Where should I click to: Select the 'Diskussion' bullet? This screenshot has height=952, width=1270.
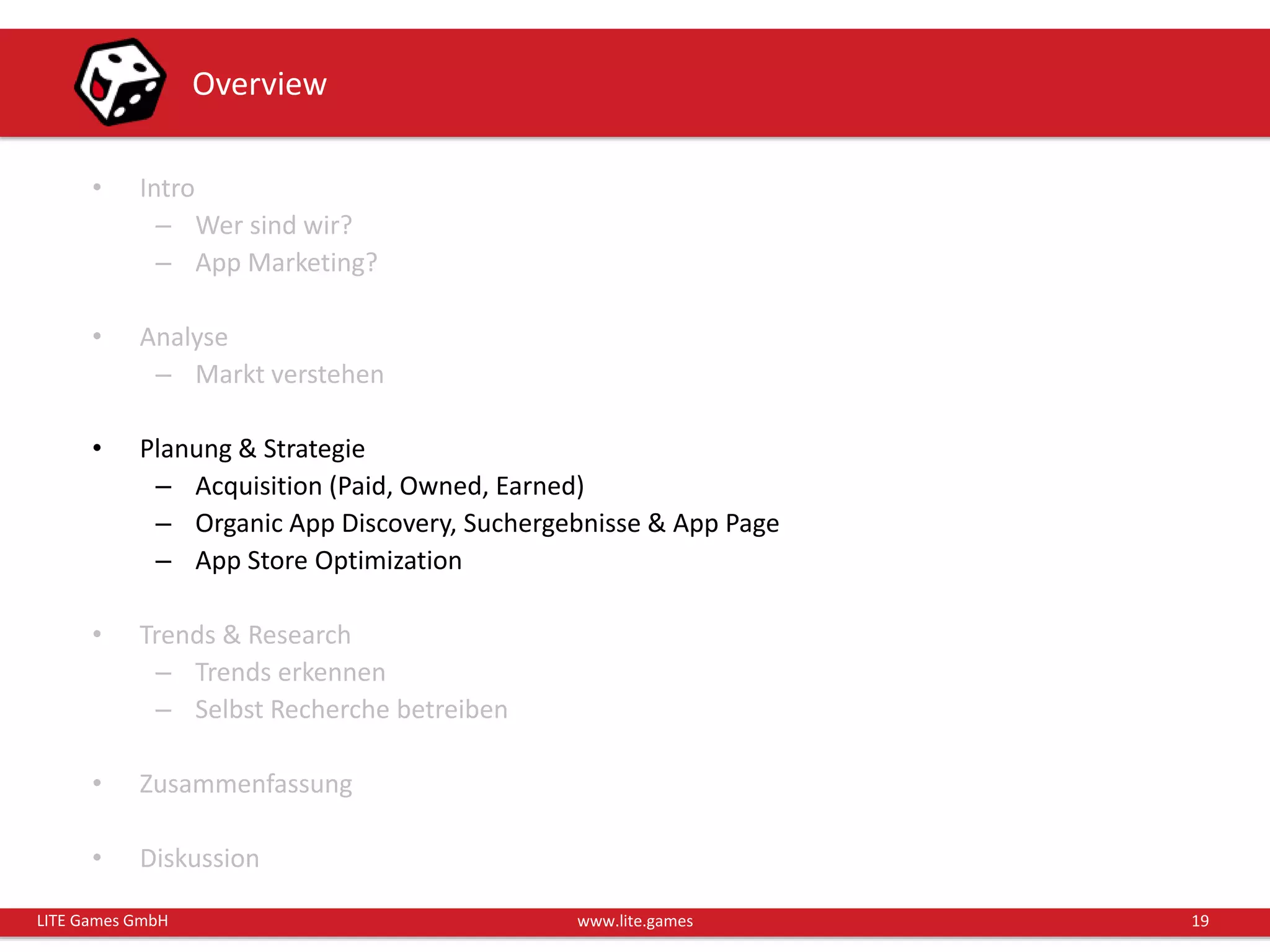tap(199, 858)
